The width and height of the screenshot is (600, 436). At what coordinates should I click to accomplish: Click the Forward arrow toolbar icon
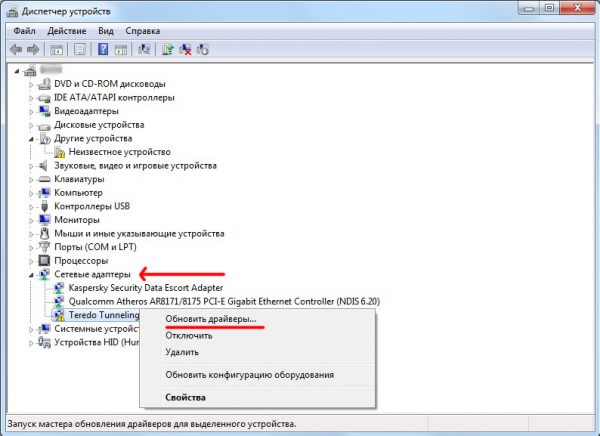click(x=33, y=49)
